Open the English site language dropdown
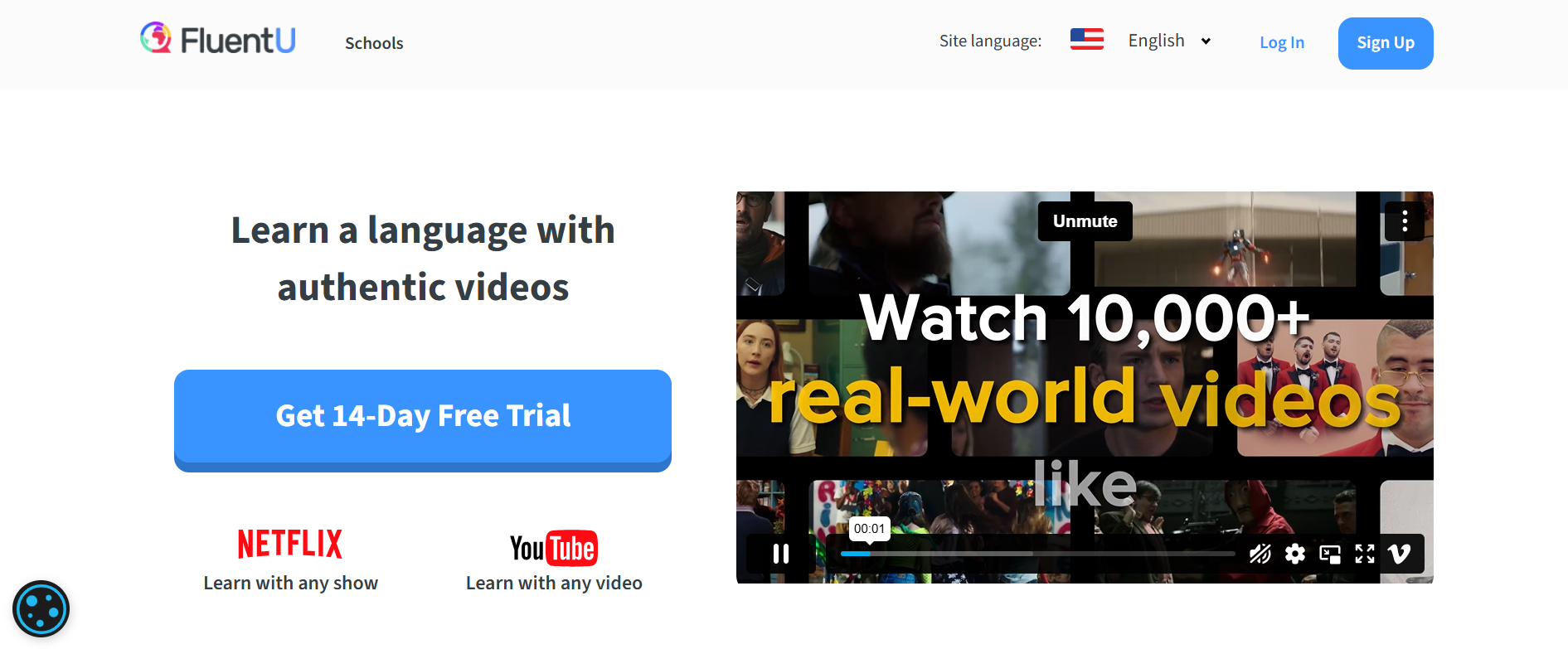The width and height of the screenshot is (1568, 649). (1169, 41)
